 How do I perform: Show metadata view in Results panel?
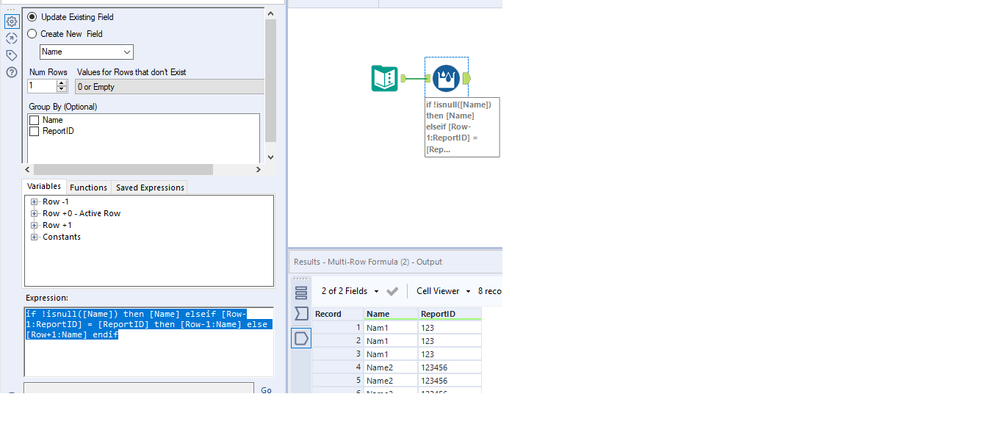click(x=301, y=293)
